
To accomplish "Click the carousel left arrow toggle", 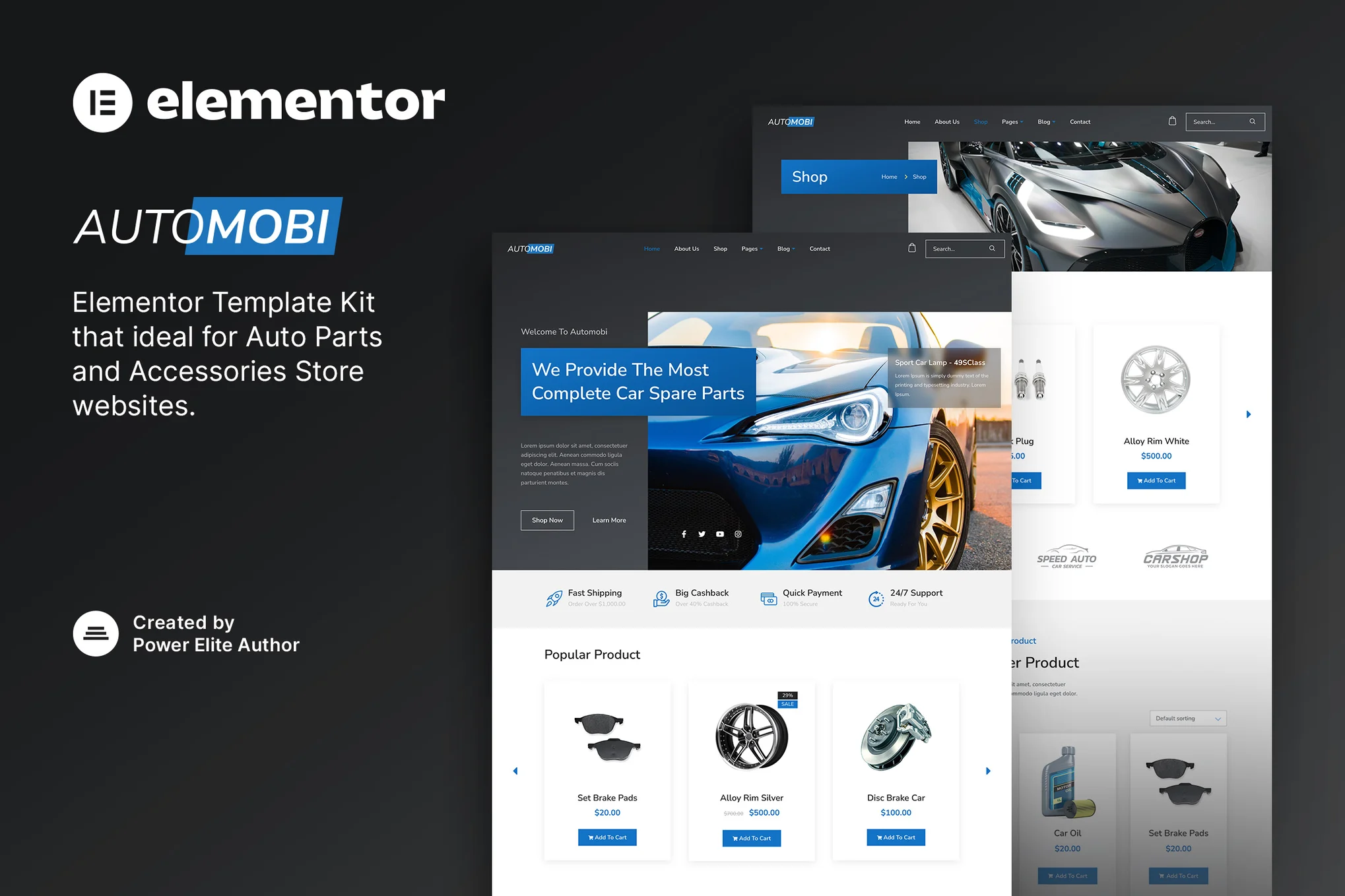I will 515,772.
